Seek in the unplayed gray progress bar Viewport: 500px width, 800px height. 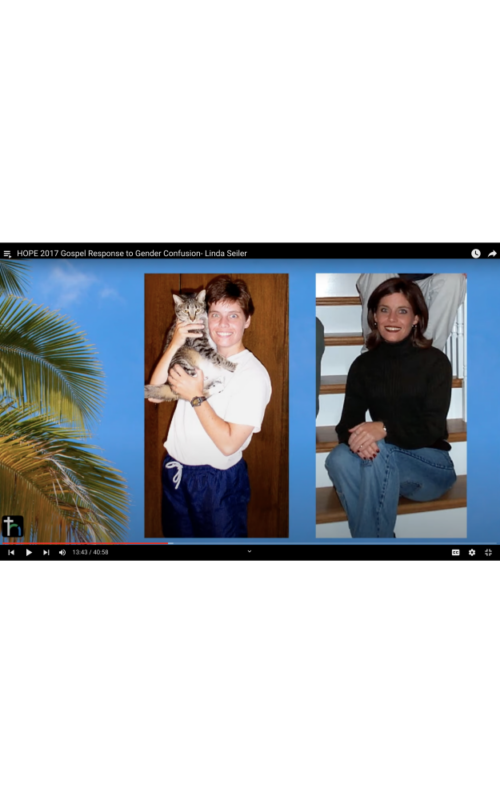[334, 543]
